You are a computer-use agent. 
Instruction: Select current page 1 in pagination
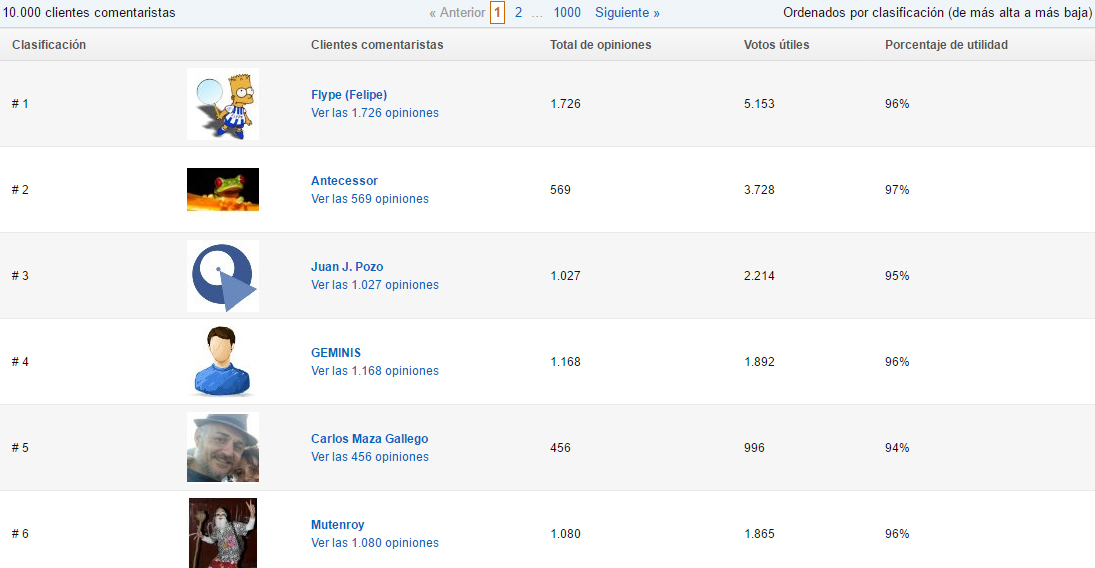click(x=497, y=13)
